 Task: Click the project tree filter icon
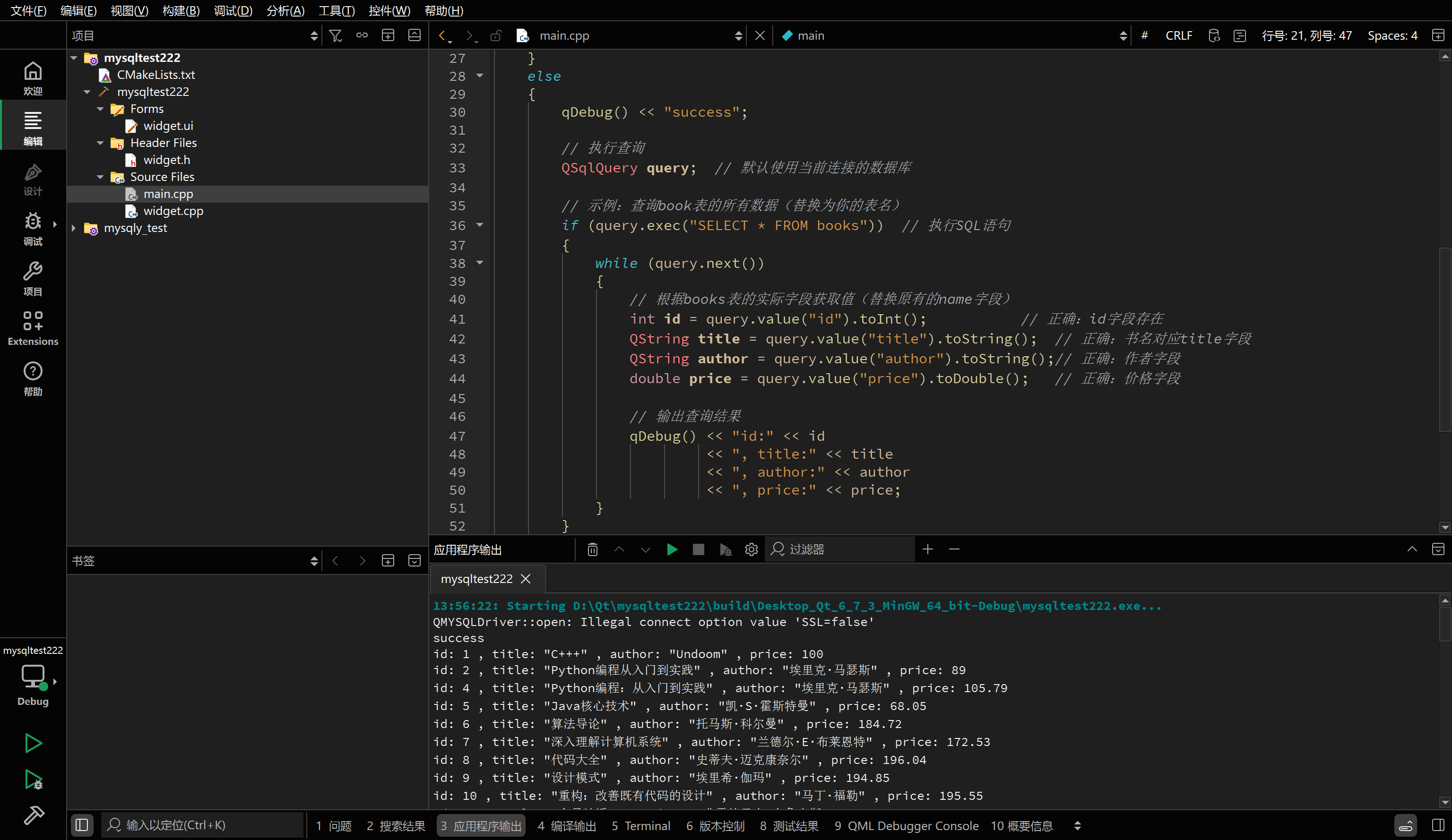pyautogui.click(x=335, y=36)
